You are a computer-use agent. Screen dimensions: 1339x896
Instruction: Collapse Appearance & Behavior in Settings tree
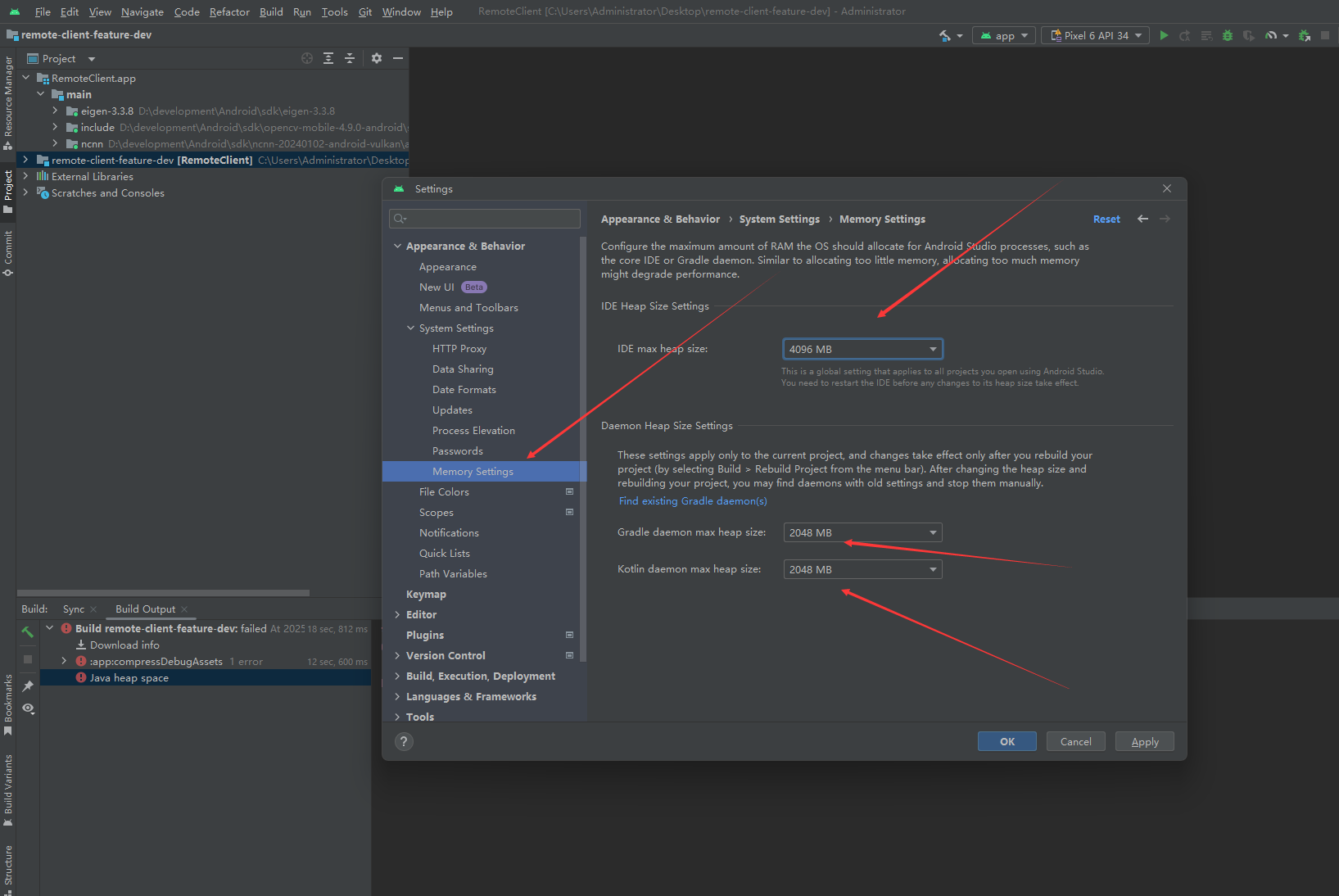point(398,246)
